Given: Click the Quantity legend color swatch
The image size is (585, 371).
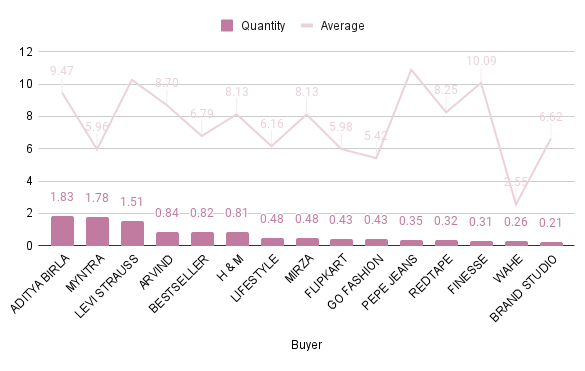Looking at the screenshot, I should (x=227, y=26).
